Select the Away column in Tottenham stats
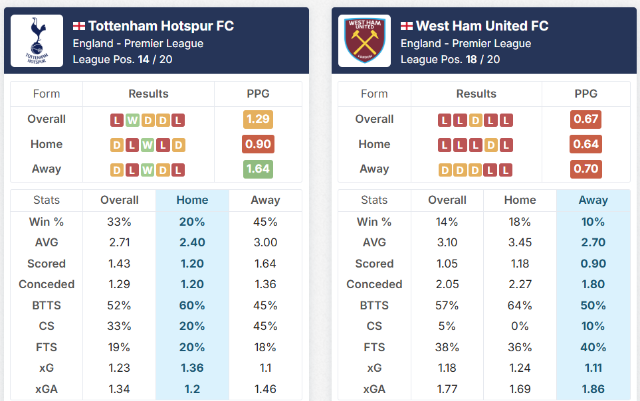This screenshot has height=401, width=640. [x=264, y=200]
